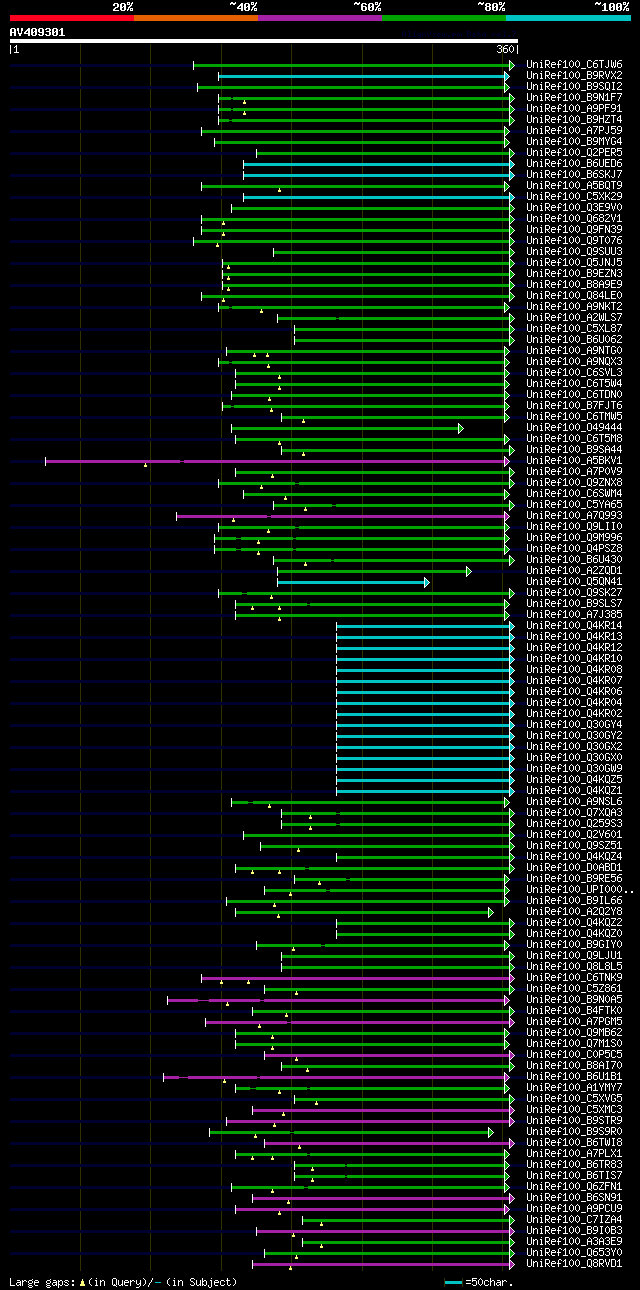Open the UniRef100_Q84LE0 hit label
The image size is (640, 1290).
(573, 296)
